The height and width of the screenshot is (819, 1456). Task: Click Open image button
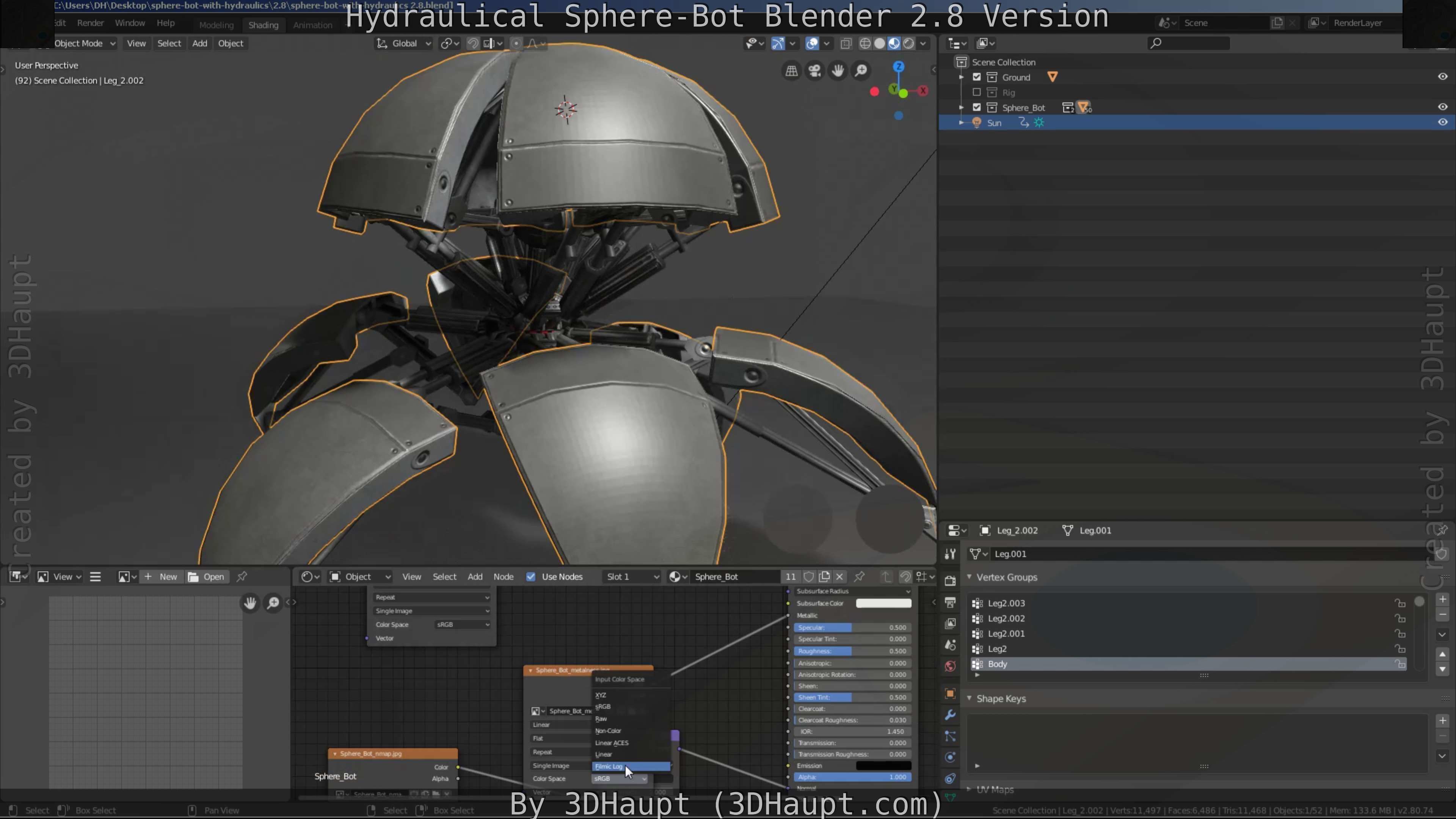pos(206,576)
